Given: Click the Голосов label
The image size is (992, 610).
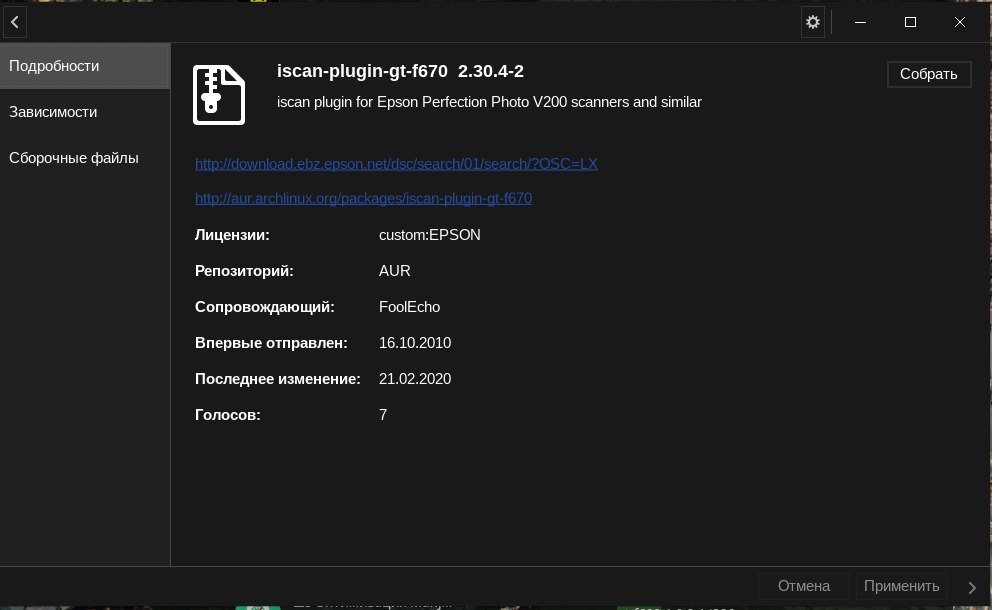Looking at the screenshot, I should tap(228, 415).
